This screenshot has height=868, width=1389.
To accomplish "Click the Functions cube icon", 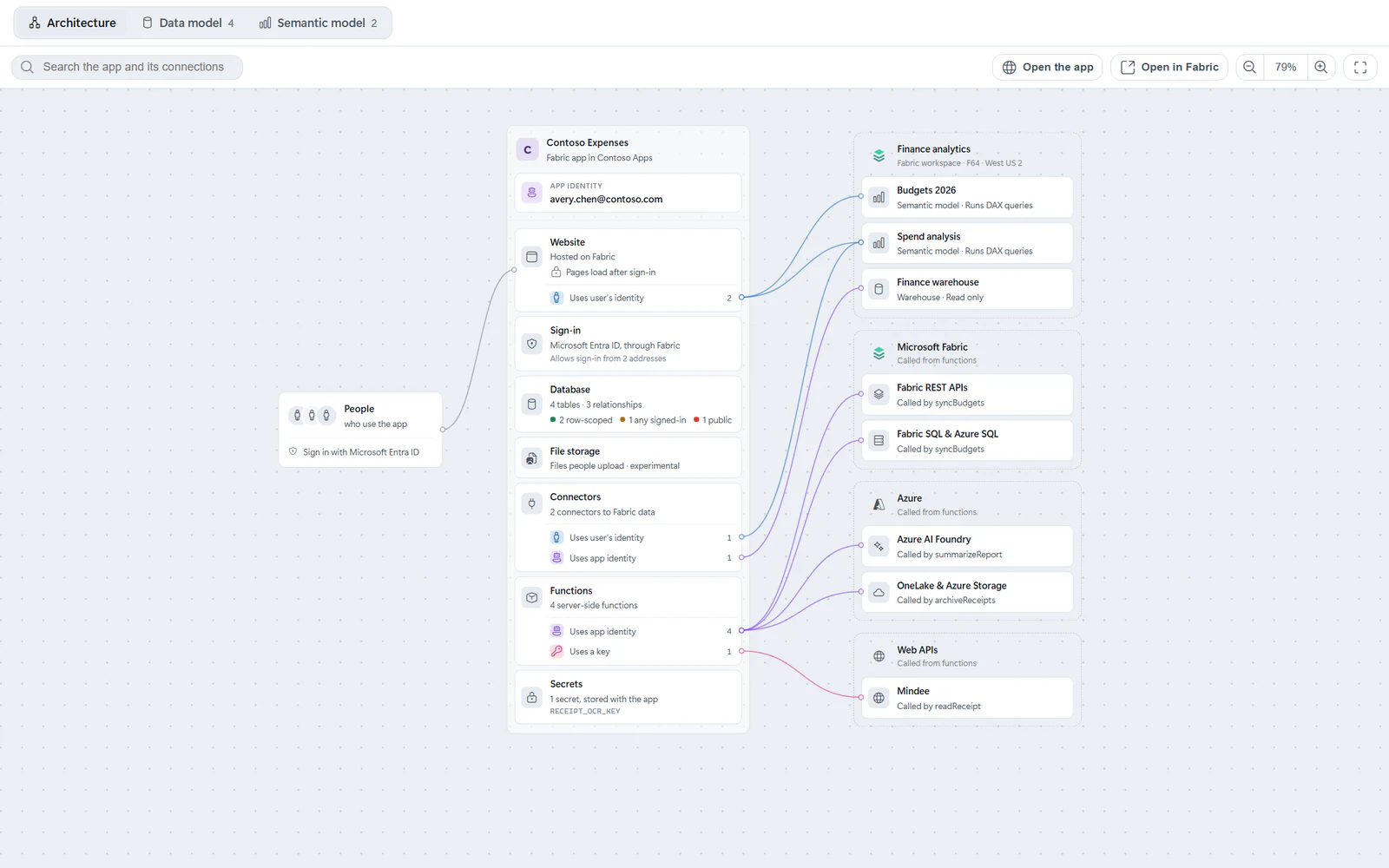I will coord(532,597).
